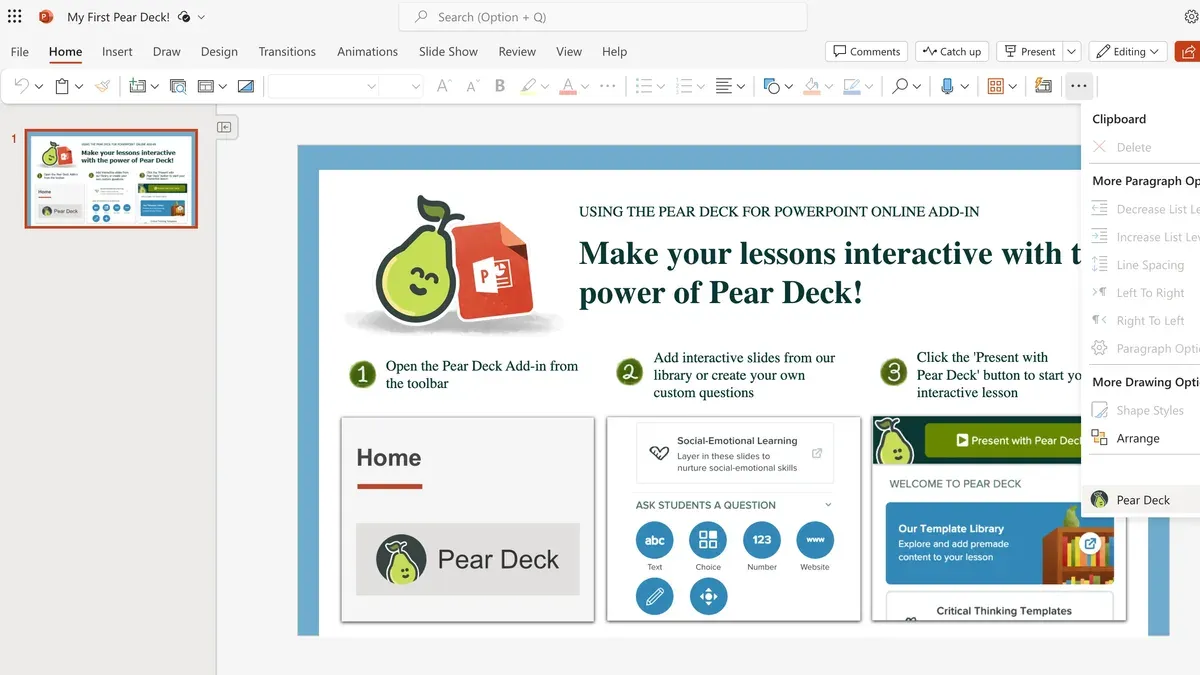Open the Add-ins grid icon
The height and width of the screenshot is (675, 1200).
(995, 87)
